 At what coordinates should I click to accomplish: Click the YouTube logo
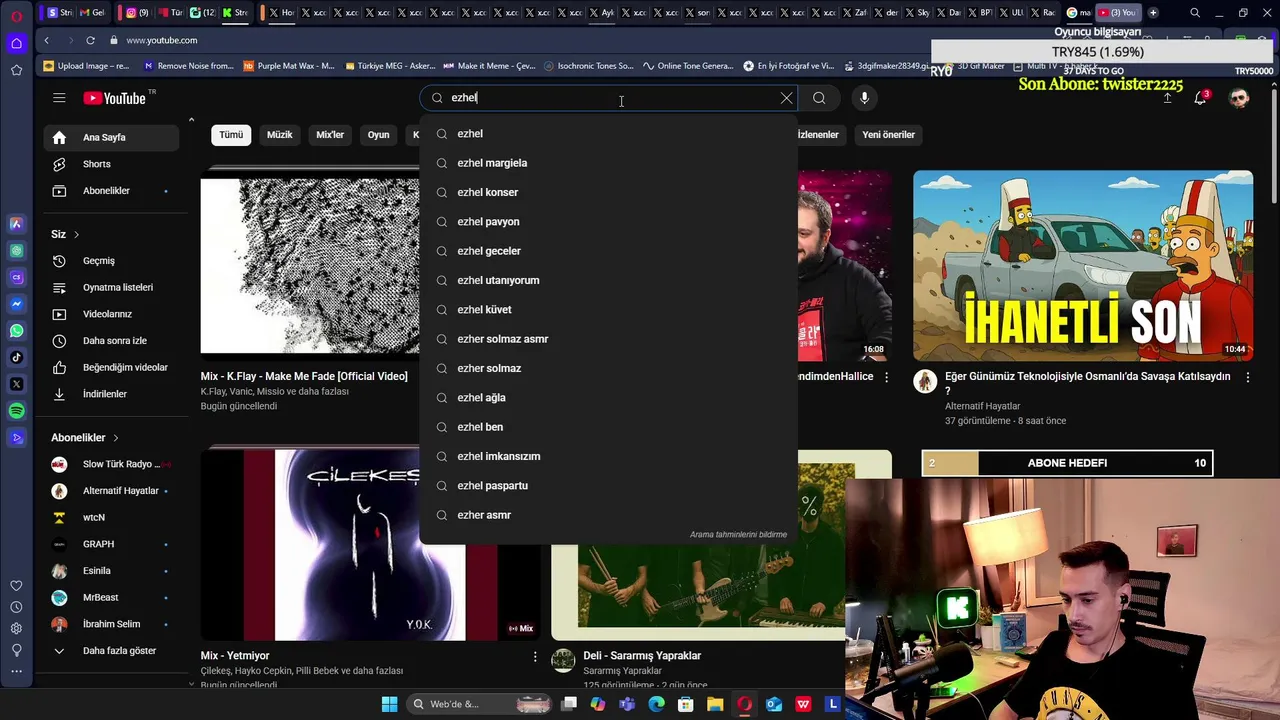[x=114, y=98]
